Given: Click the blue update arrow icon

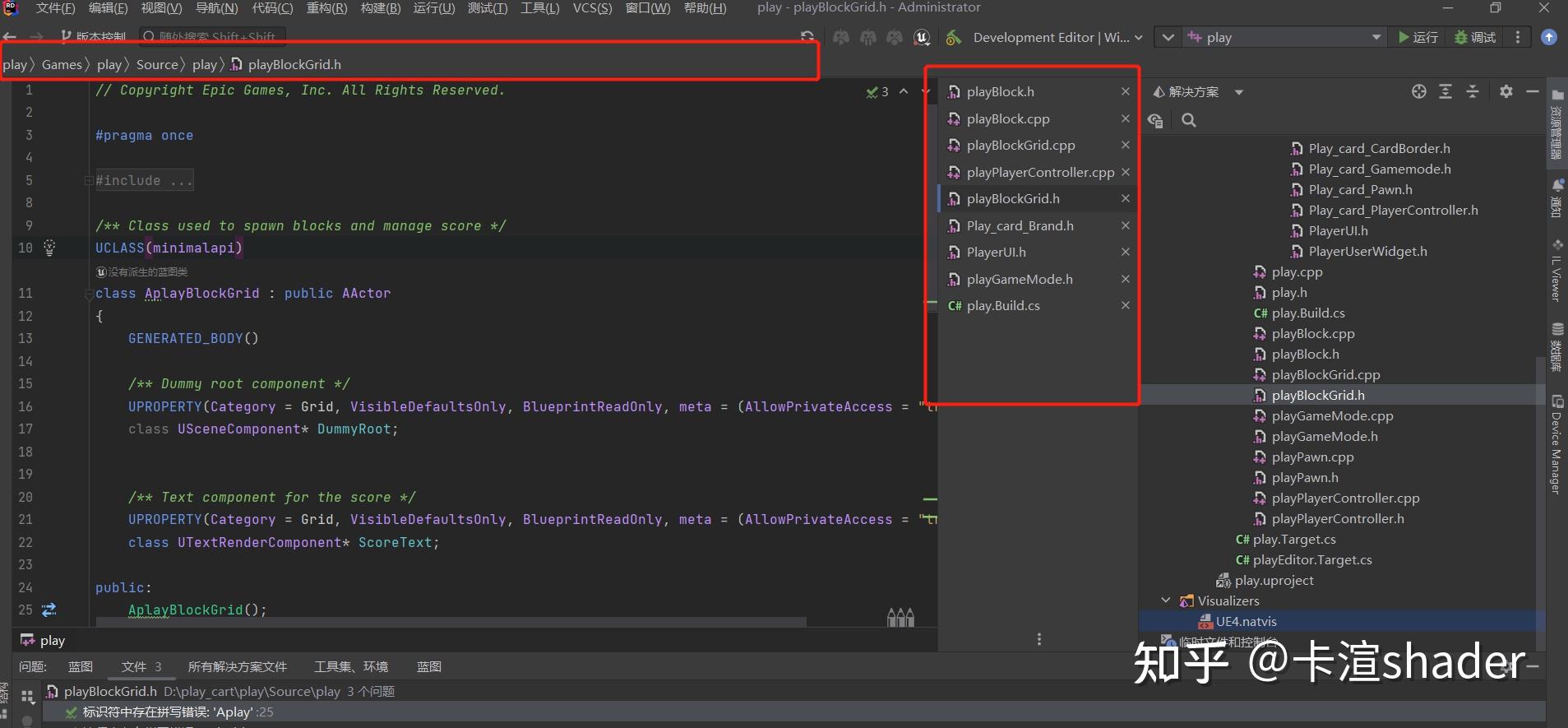Looking at the screenshot, I should pyautogui.click(x=1548, y=38).
